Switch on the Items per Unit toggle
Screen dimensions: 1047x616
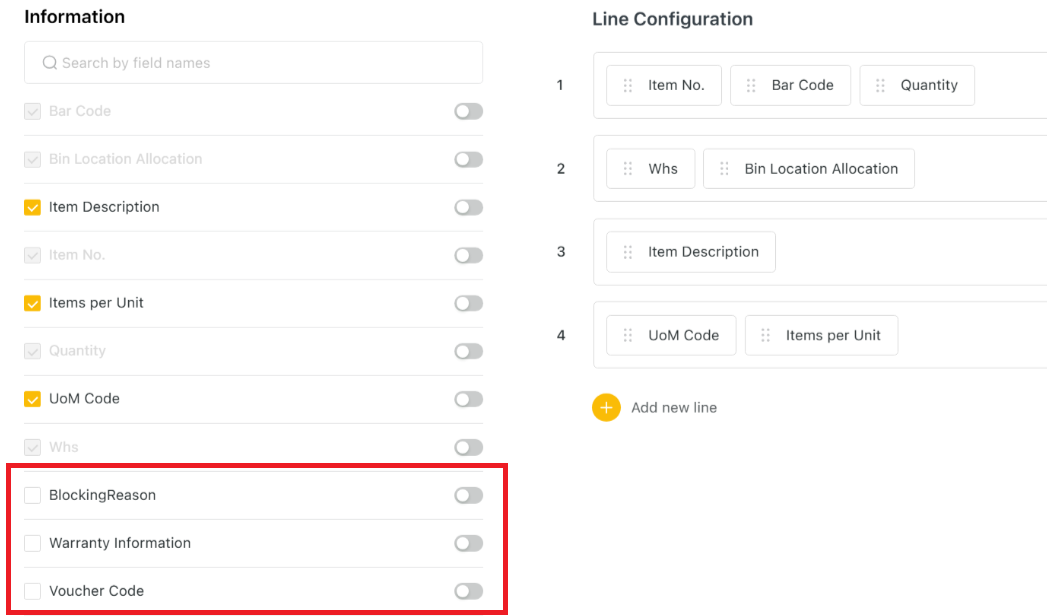468,303
